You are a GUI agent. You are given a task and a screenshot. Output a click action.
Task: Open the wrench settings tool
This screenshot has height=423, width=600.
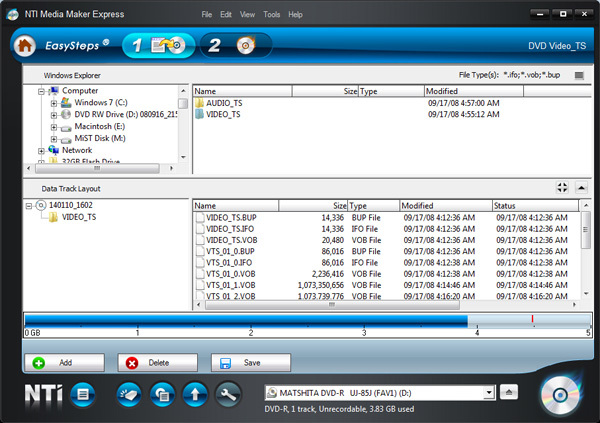228,394
